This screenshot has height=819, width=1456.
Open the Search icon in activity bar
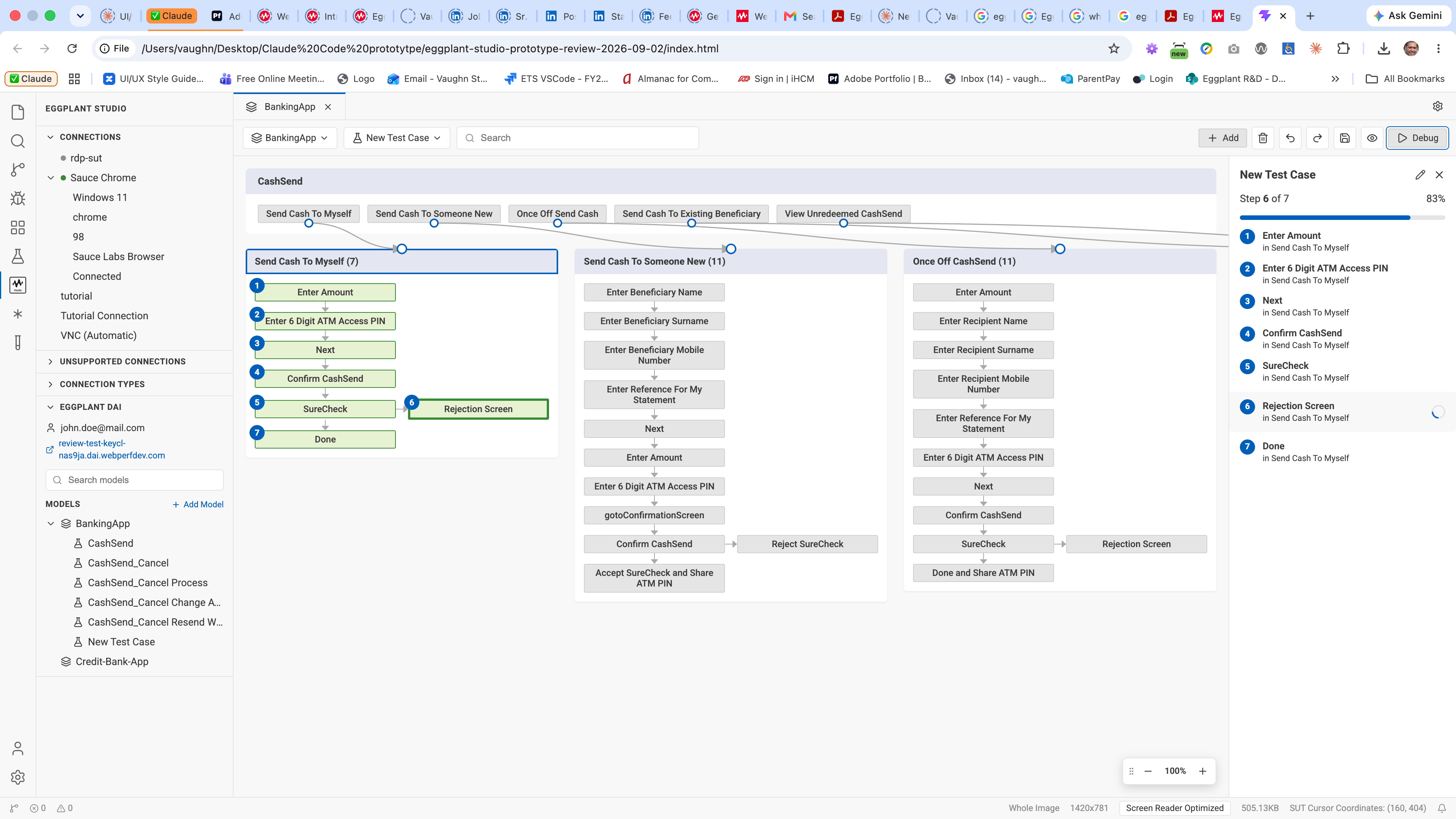click(x=17, y=141)
